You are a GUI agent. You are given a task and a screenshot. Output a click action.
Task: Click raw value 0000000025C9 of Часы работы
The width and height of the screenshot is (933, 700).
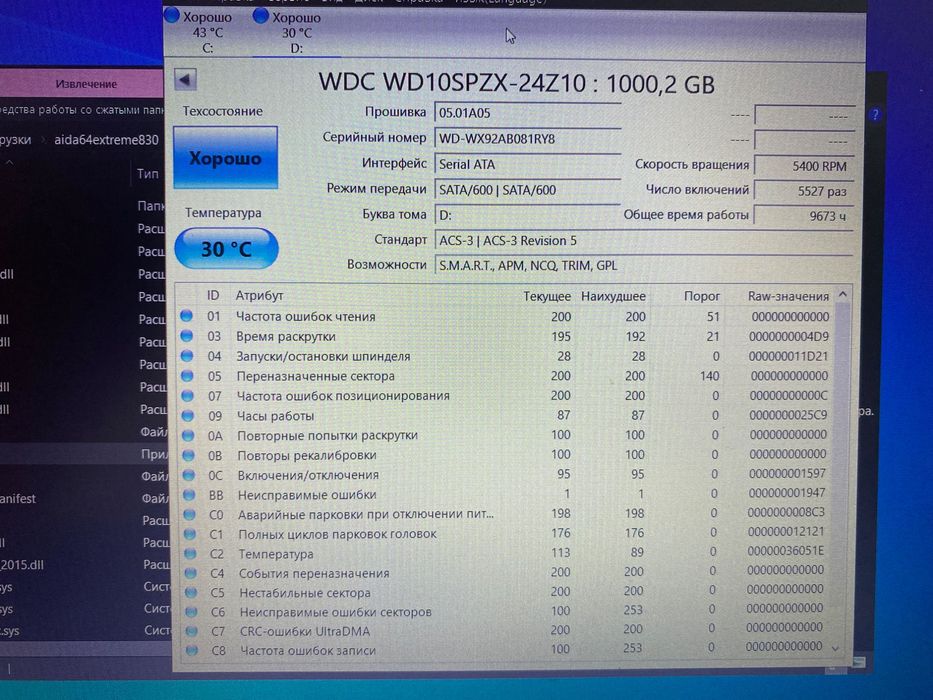tap(788, 414)
